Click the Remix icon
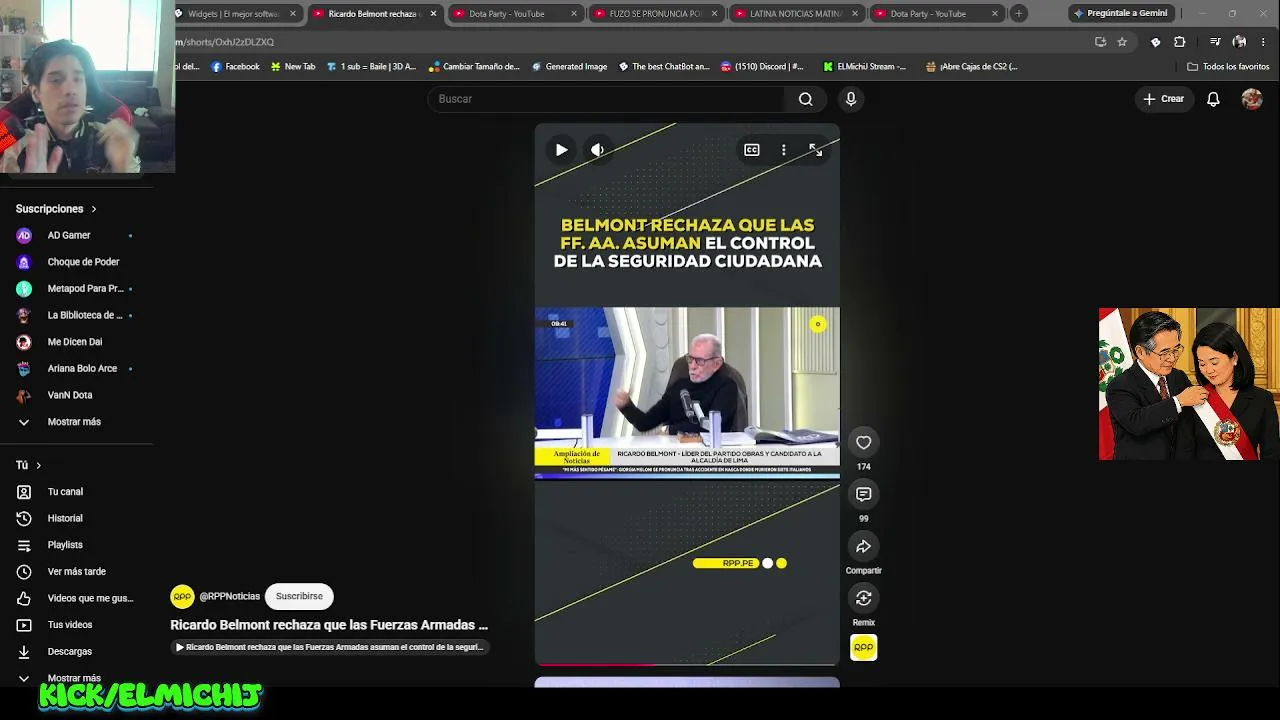 864,598
